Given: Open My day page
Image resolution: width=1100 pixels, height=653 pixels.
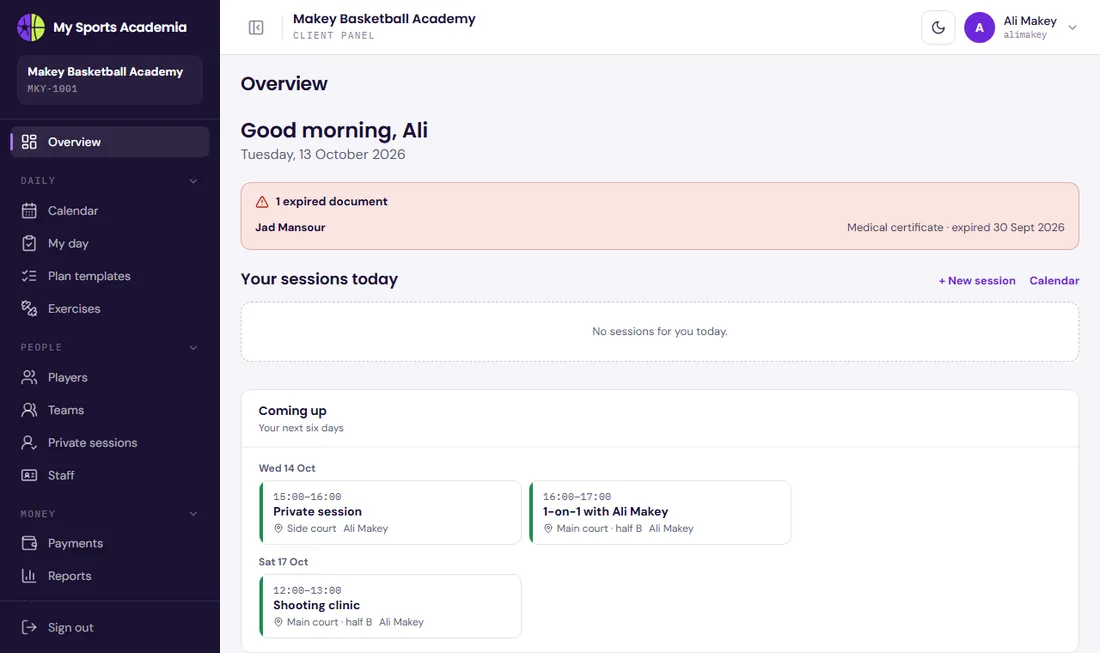Looking at the screenshot, I should 110,243.
